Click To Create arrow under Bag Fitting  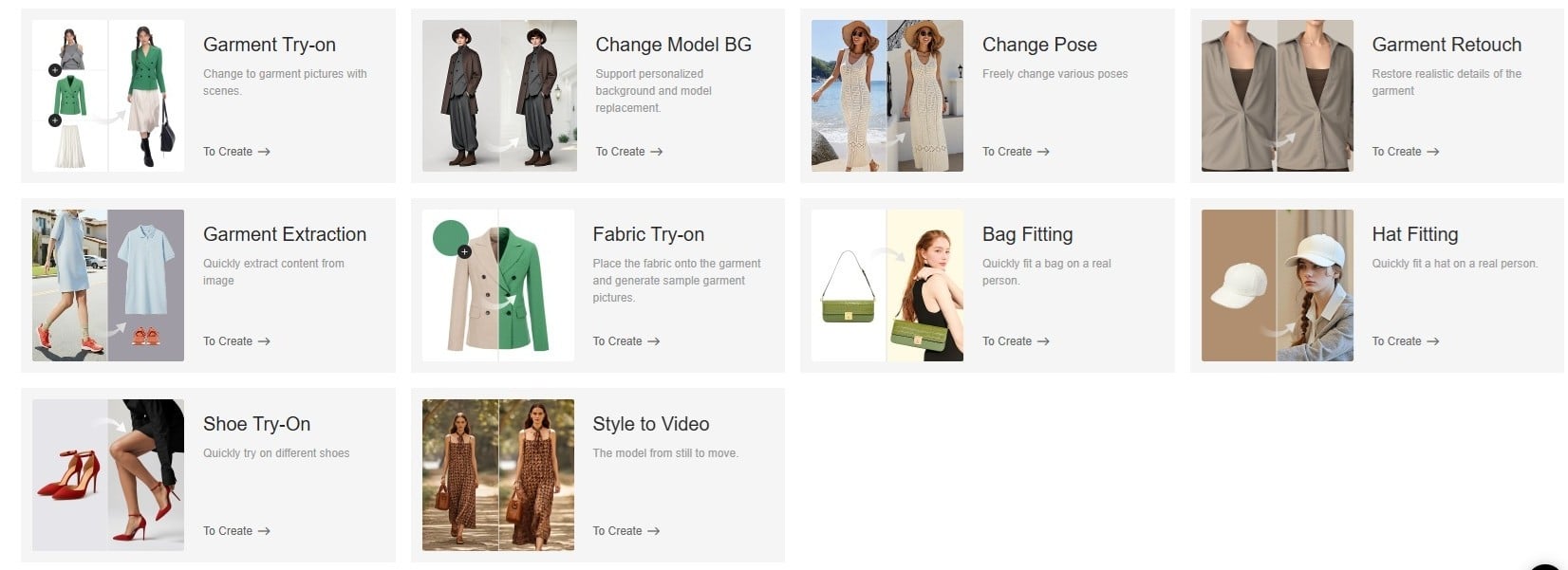point(1042,341)
